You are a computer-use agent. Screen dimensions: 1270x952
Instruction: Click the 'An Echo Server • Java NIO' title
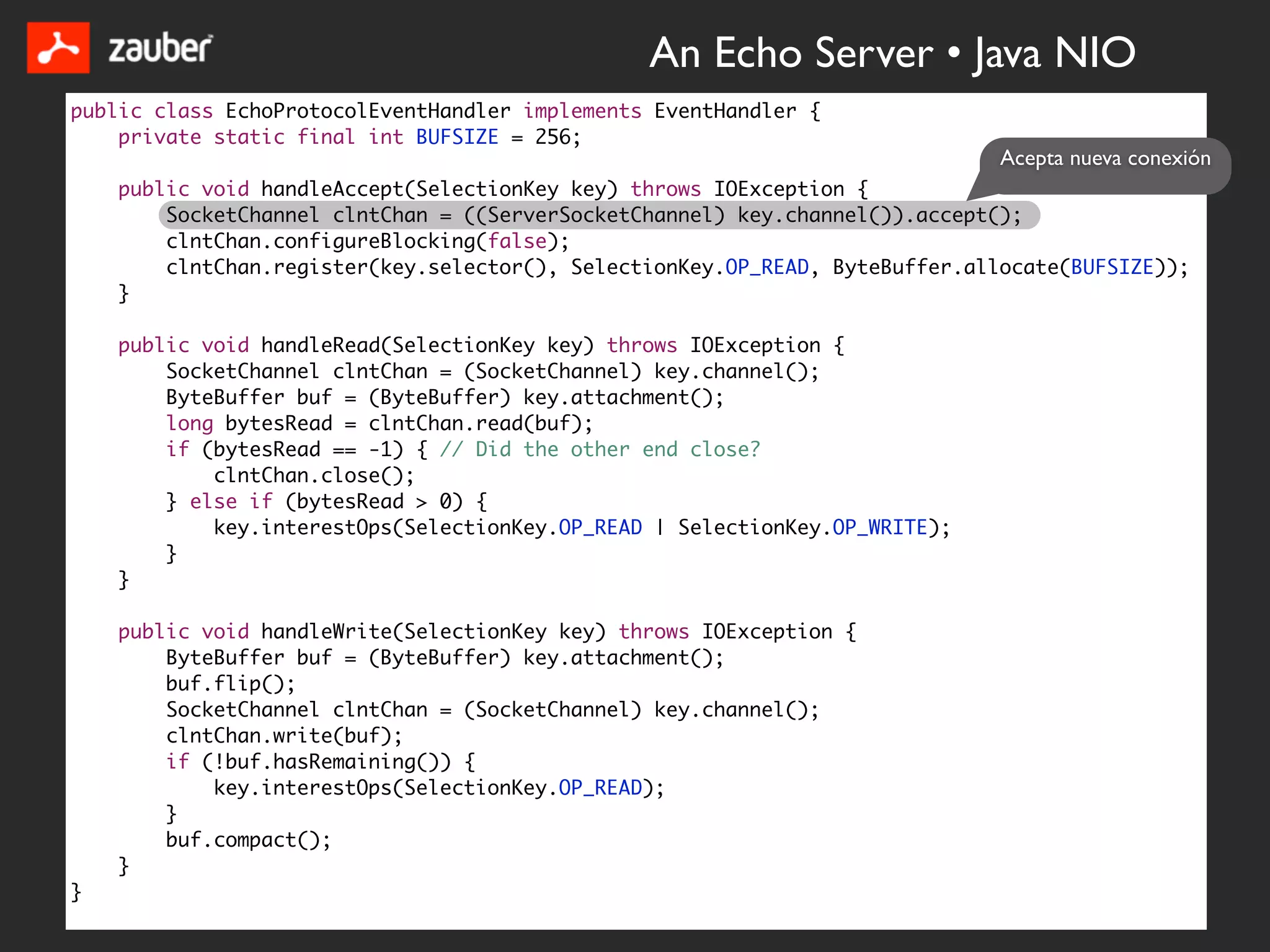(892, 53)
